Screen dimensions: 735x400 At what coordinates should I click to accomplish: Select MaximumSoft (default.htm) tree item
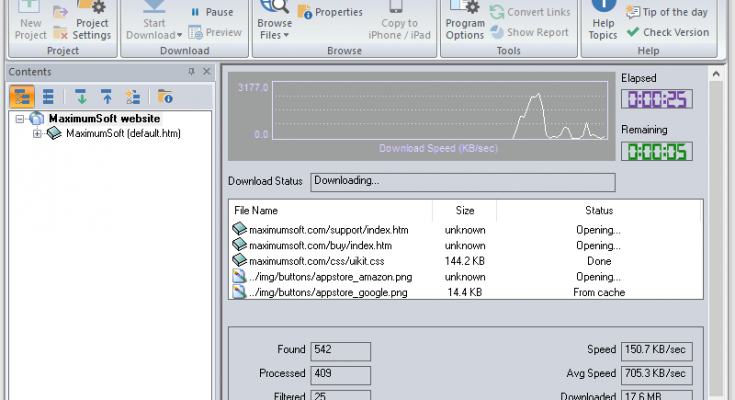[x=123, y=134]
